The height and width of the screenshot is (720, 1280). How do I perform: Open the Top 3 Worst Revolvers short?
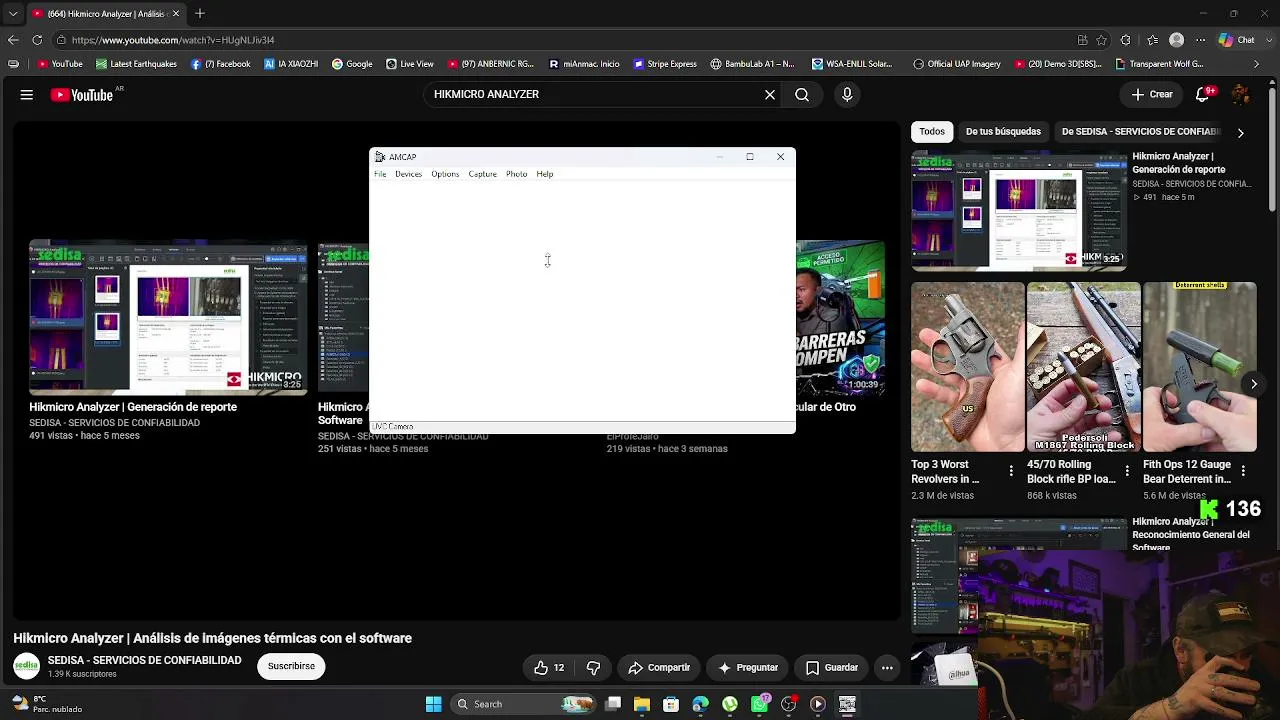pos(968,367)
